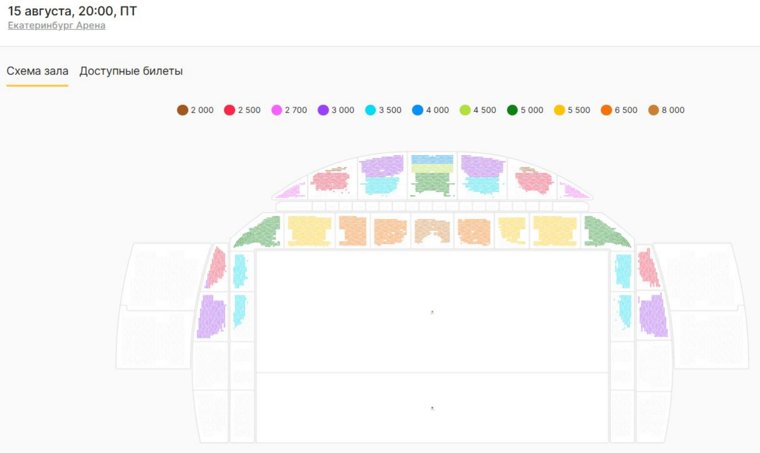Click the blue seating block at top center

point(432,159)
